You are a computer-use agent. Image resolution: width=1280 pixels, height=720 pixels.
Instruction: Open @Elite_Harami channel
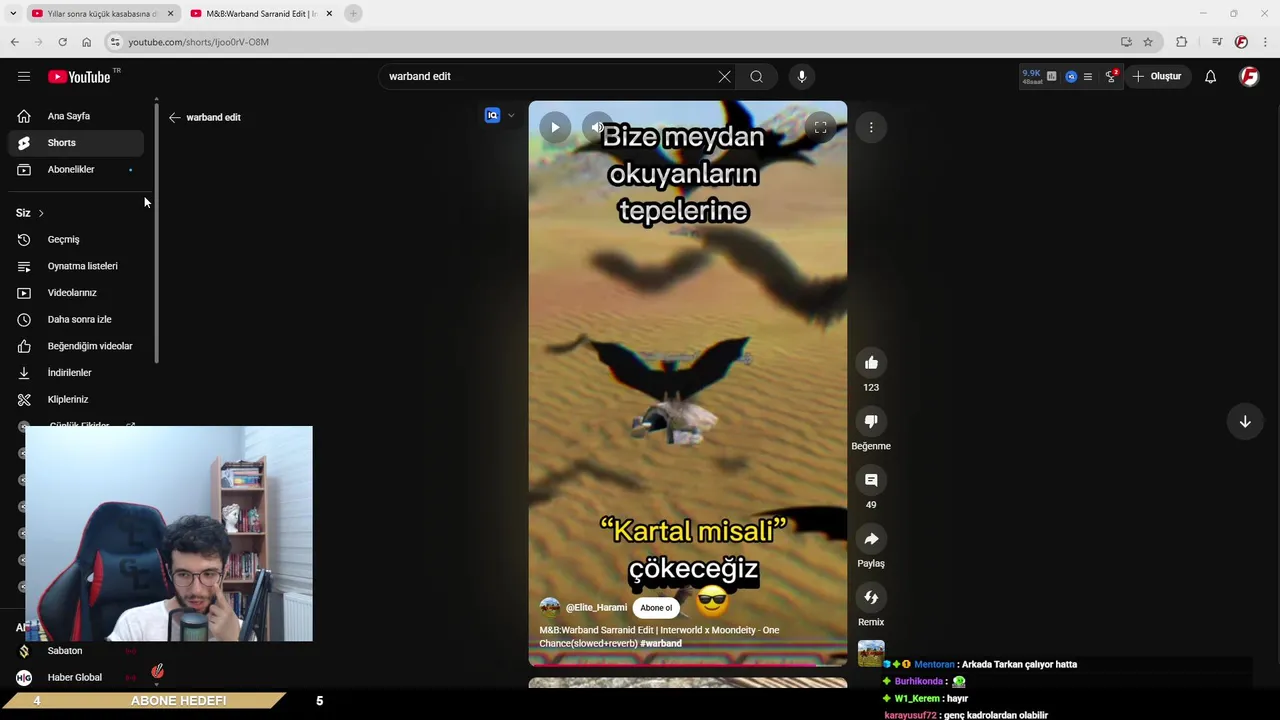pyautogui.click(x=596, y=608)
